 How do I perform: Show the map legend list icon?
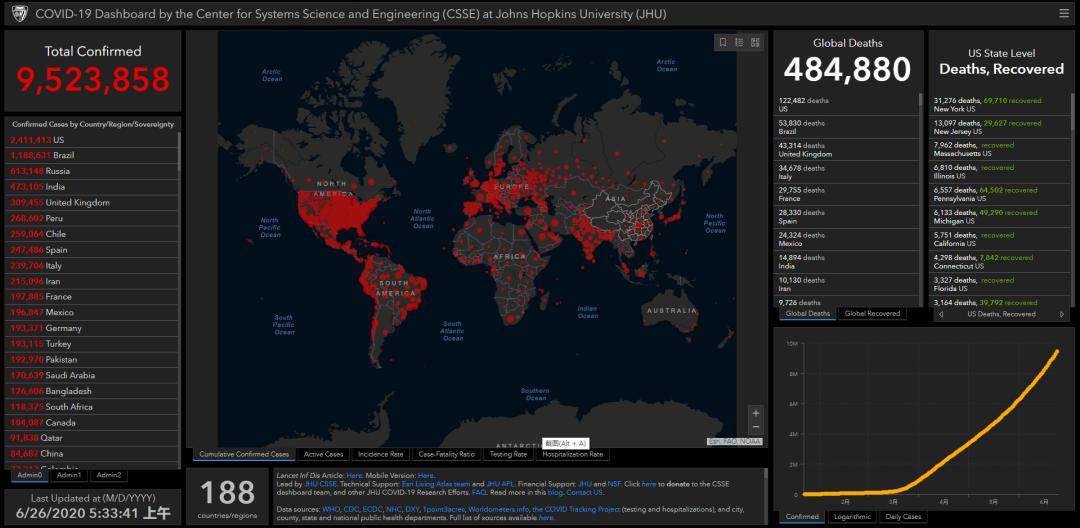[739, 42]
